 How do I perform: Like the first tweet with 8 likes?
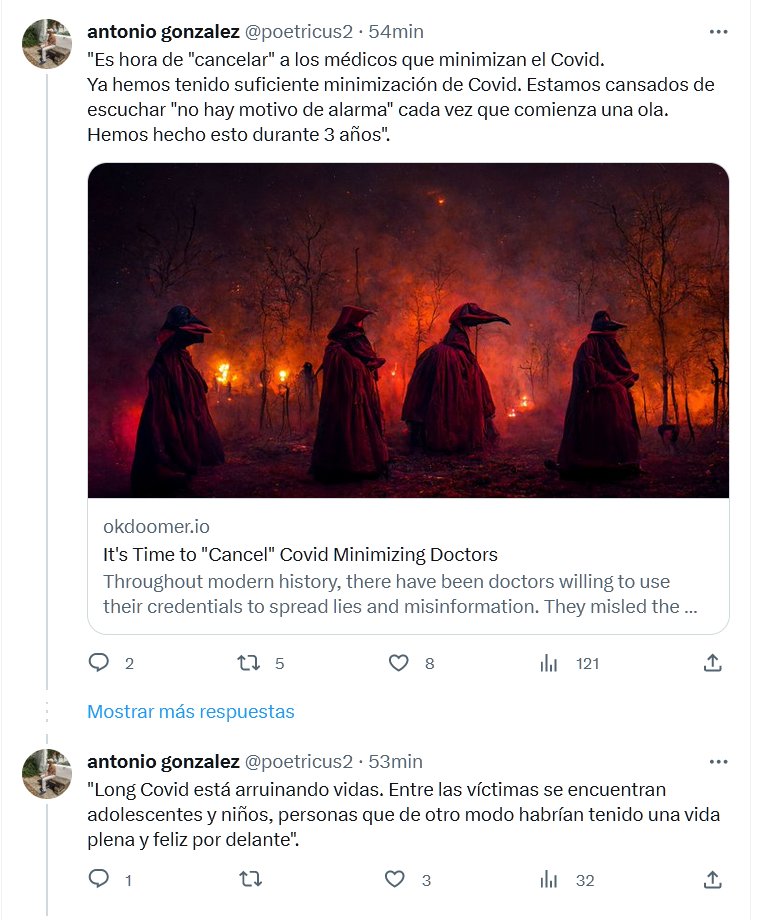coord(398,662)
